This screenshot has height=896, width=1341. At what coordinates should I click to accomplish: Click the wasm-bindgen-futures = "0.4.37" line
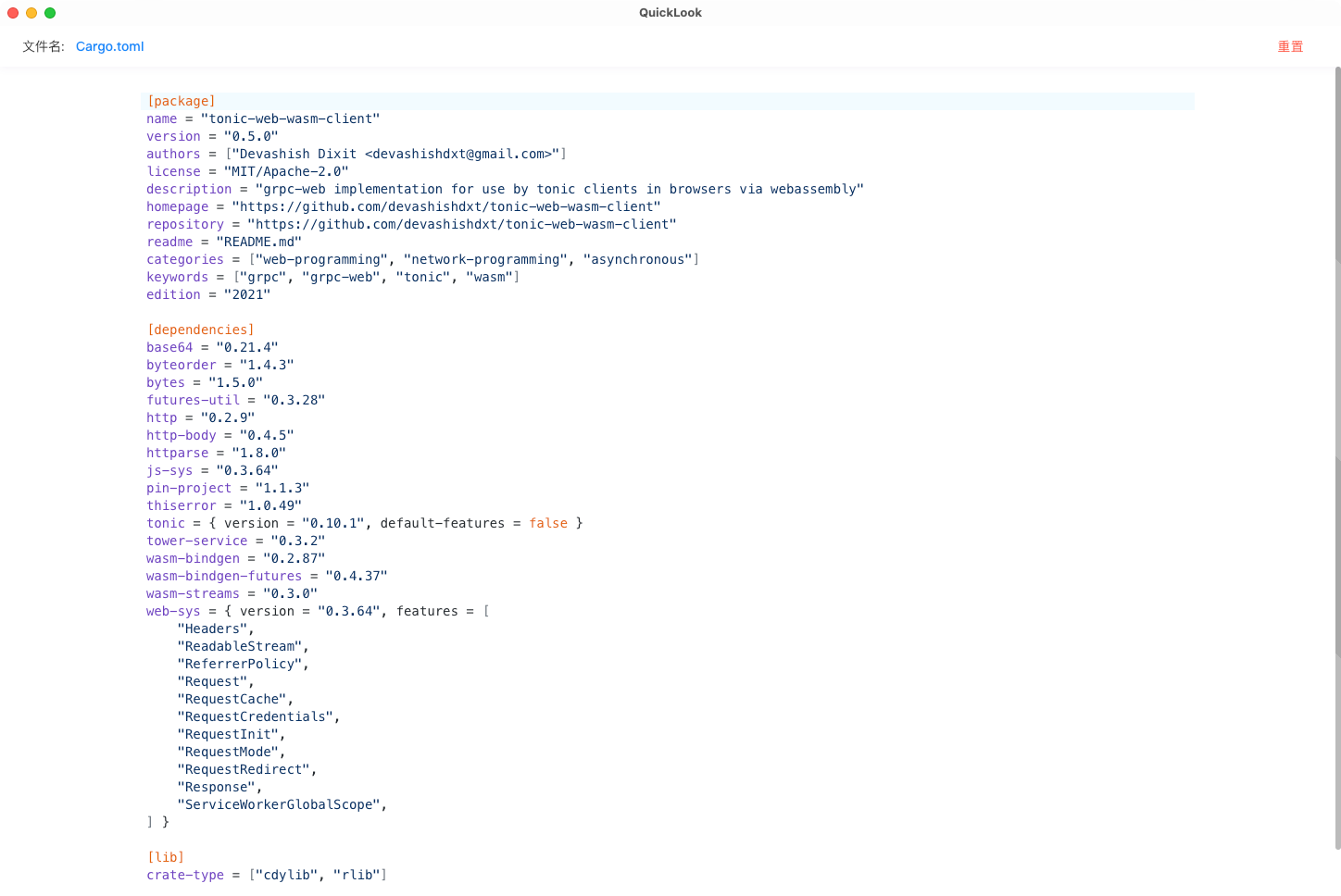[x=267, y=577]
